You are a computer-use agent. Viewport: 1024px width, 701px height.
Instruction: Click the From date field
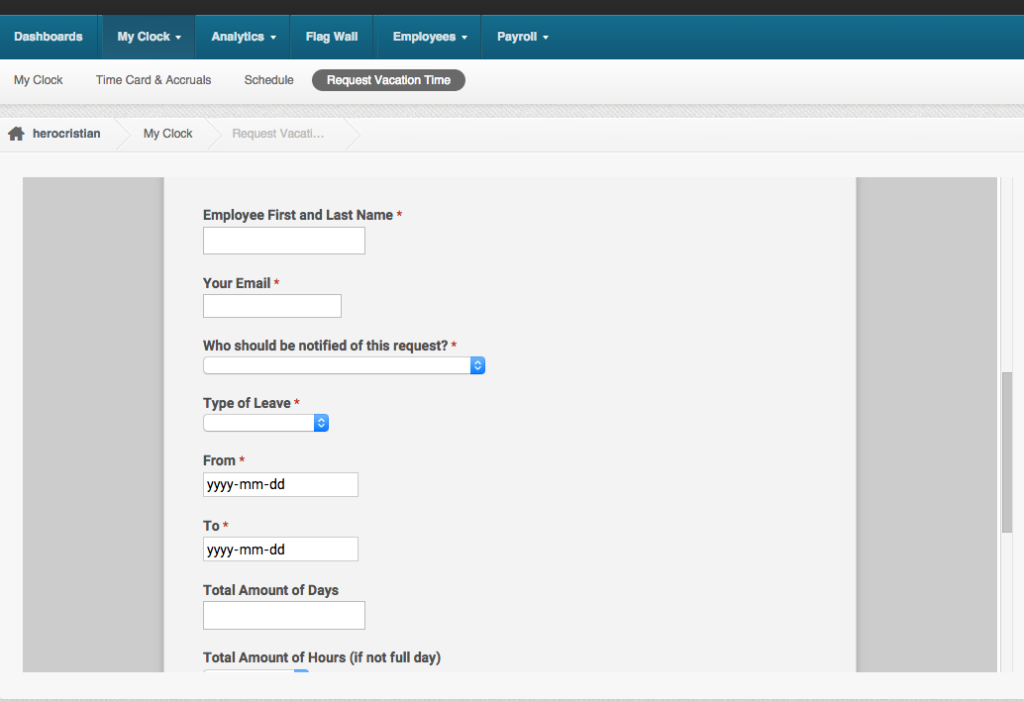[x=281, y=484]
